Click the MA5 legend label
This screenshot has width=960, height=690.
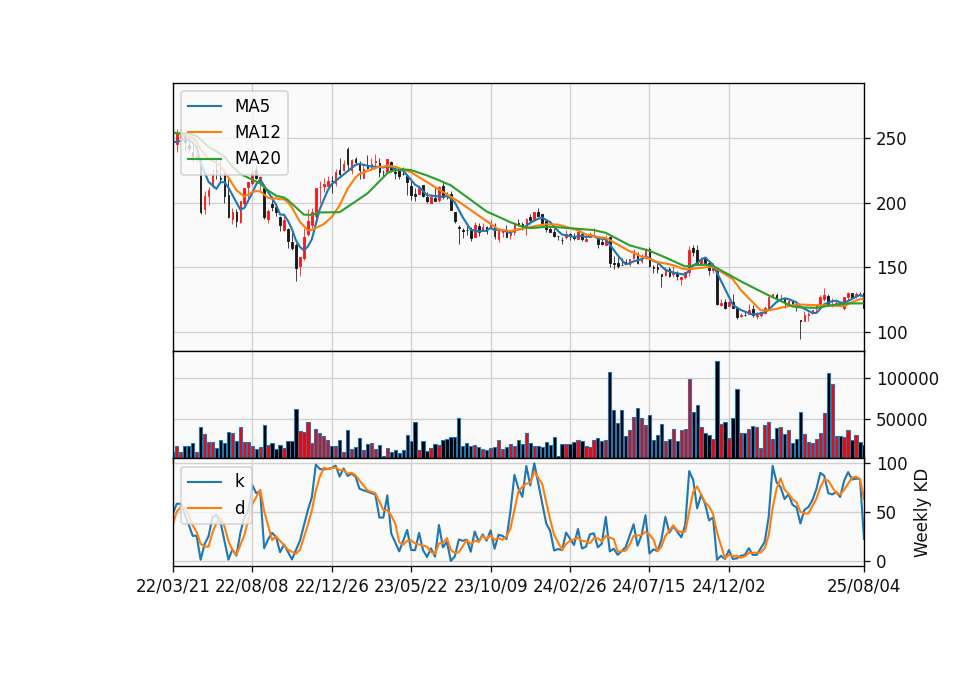tap(252, 106)
